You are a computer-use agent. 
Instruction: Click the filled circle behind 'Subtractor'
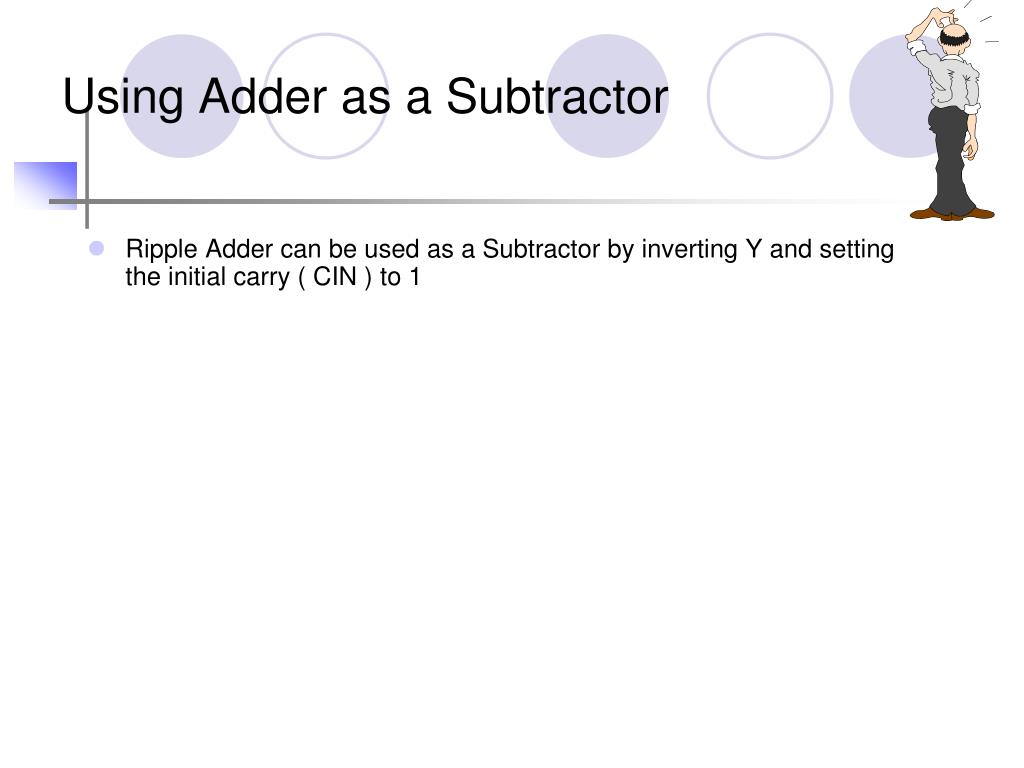pos(607,96)
